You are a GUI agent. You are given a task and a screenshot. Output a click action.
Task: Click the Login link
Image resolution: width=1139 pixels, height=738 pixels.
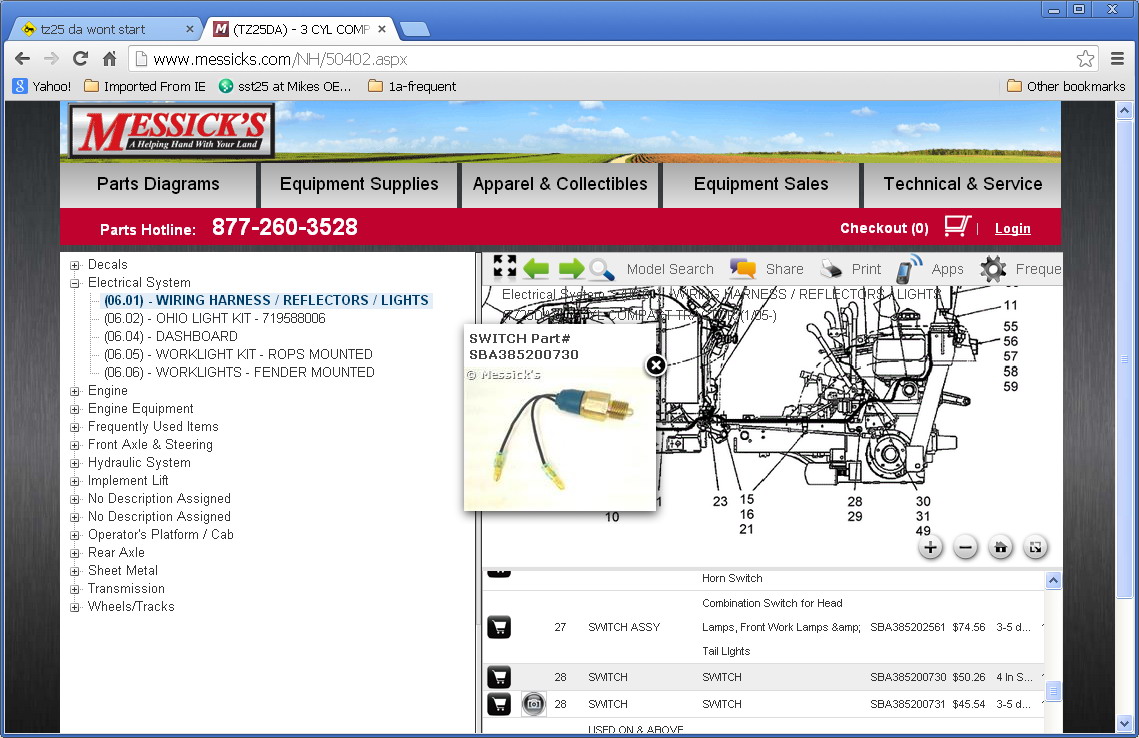point(1012,229)
